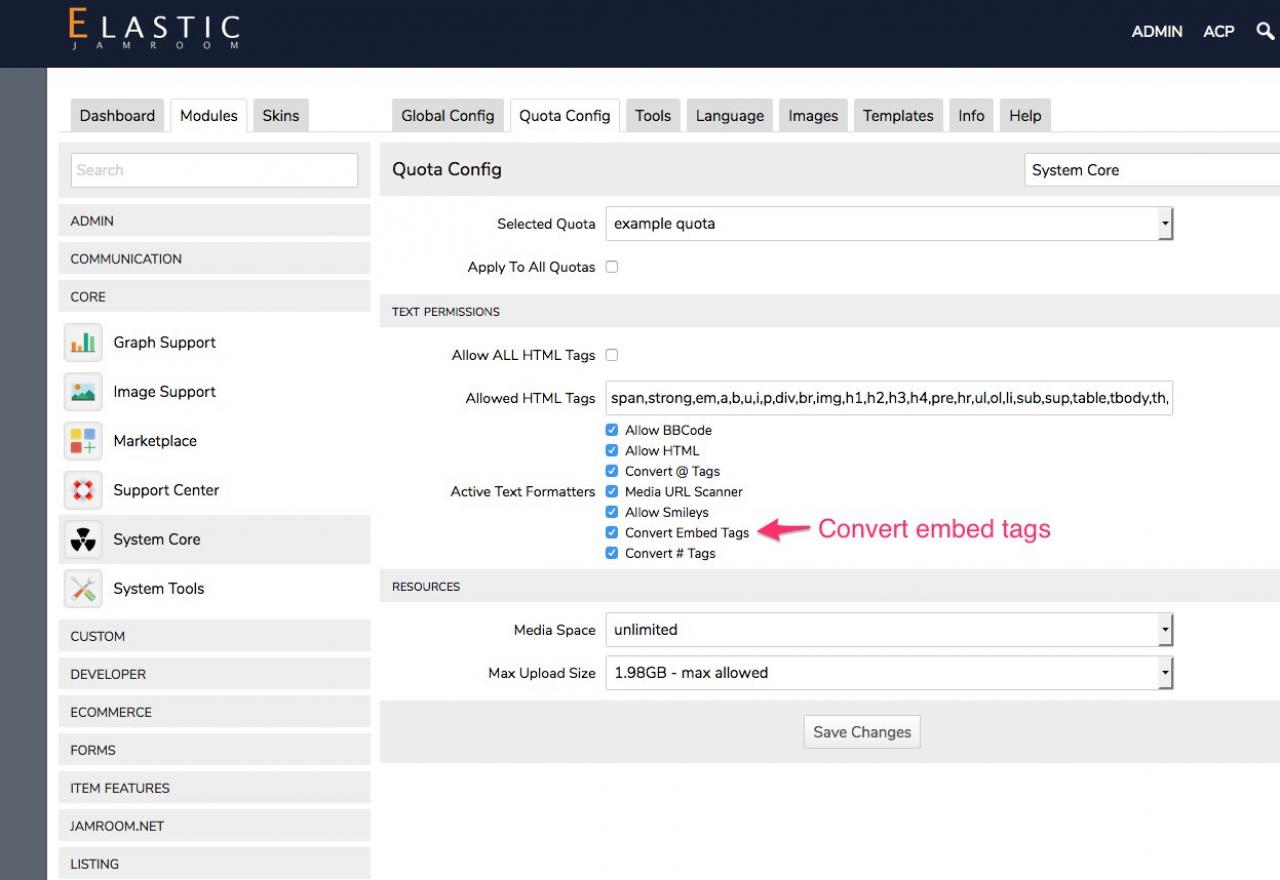The width and height of the screenshot is (1280, 880).
Task: Open the Selected Quota dropdown
Action: 888,224
